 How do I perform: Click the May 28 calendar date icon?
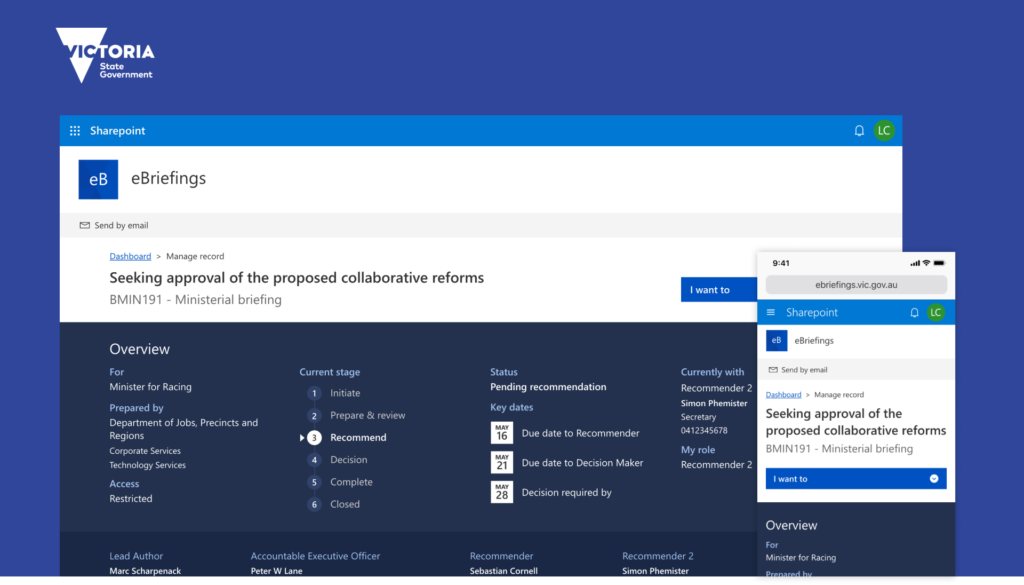(x=502, y=492)
